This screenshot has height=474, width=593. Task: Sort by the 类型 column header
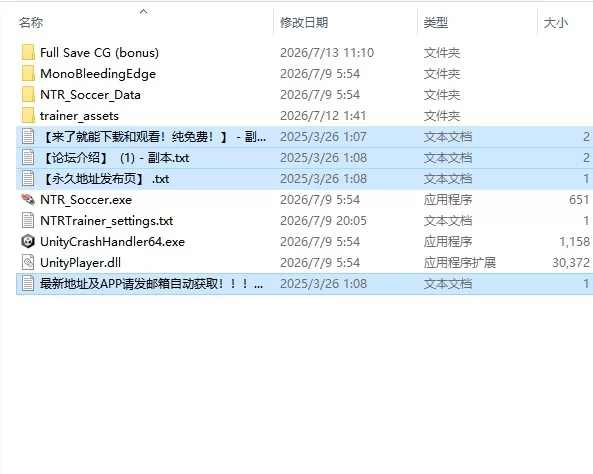coord(436,23)
